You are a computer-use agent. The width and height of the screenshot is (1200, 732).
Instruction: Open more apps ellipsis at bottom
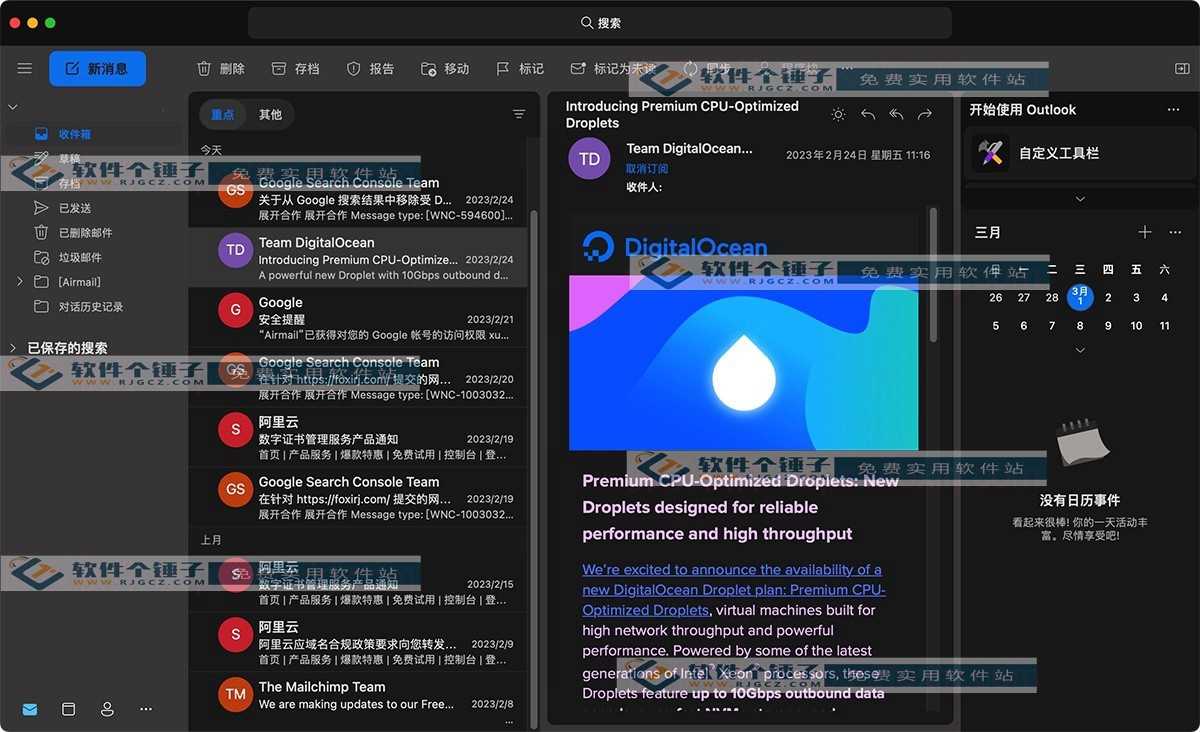(x=146, y=709)
